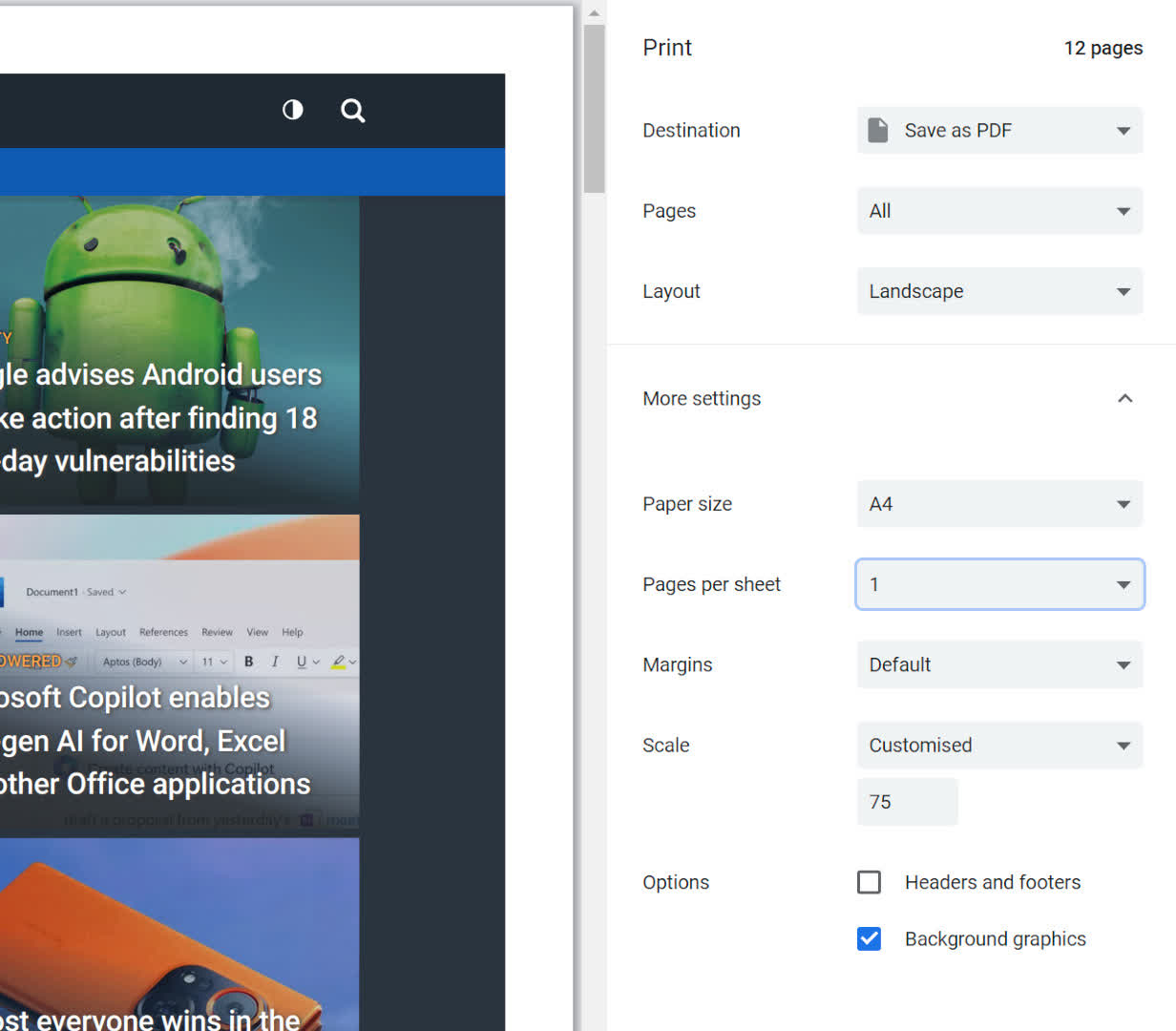Click the orange phone article thumbnail
Image resolution: width=1176 pixels, height=1031 pixels.
coord(179,935)
